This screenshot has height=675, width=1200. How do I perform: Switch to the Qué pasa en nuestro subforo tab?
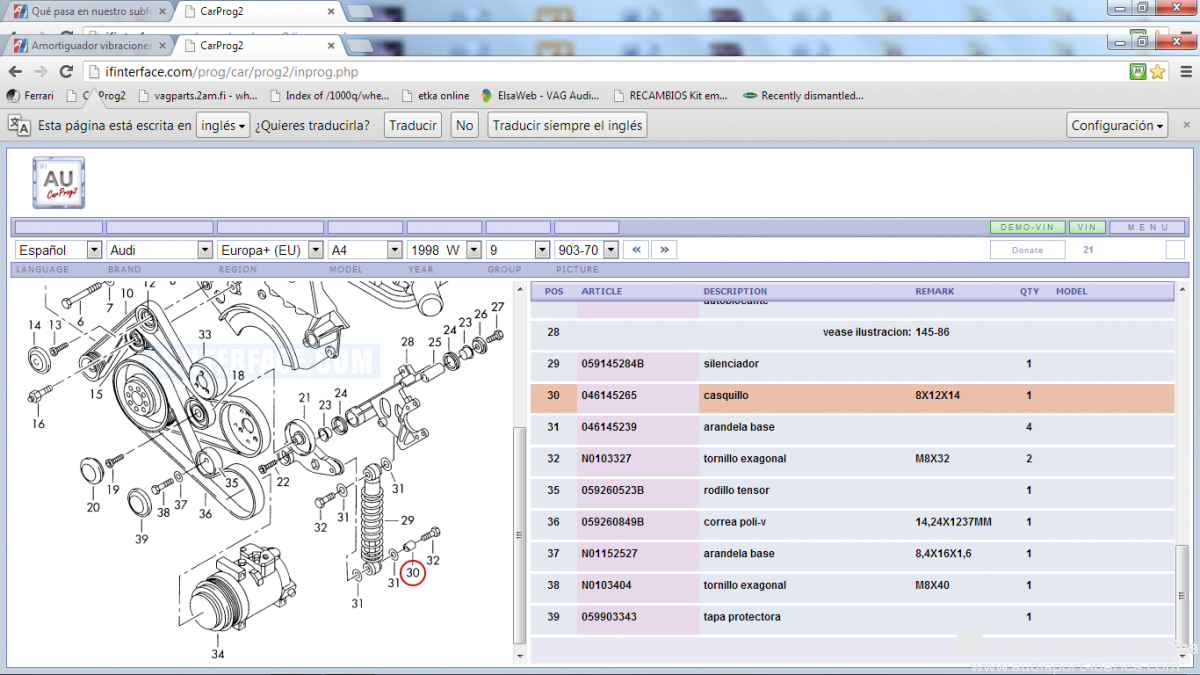[87, 12]
